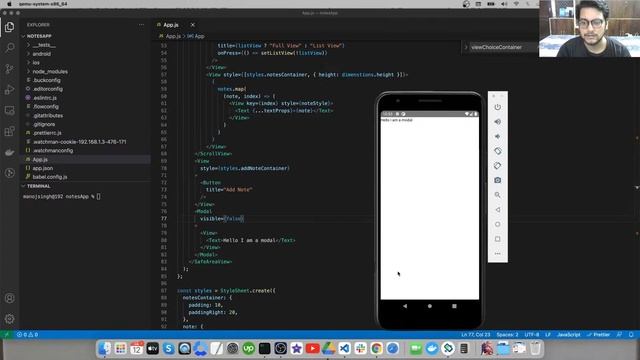Open the Accounts menu in activity bar

click(x=9, y=298)
